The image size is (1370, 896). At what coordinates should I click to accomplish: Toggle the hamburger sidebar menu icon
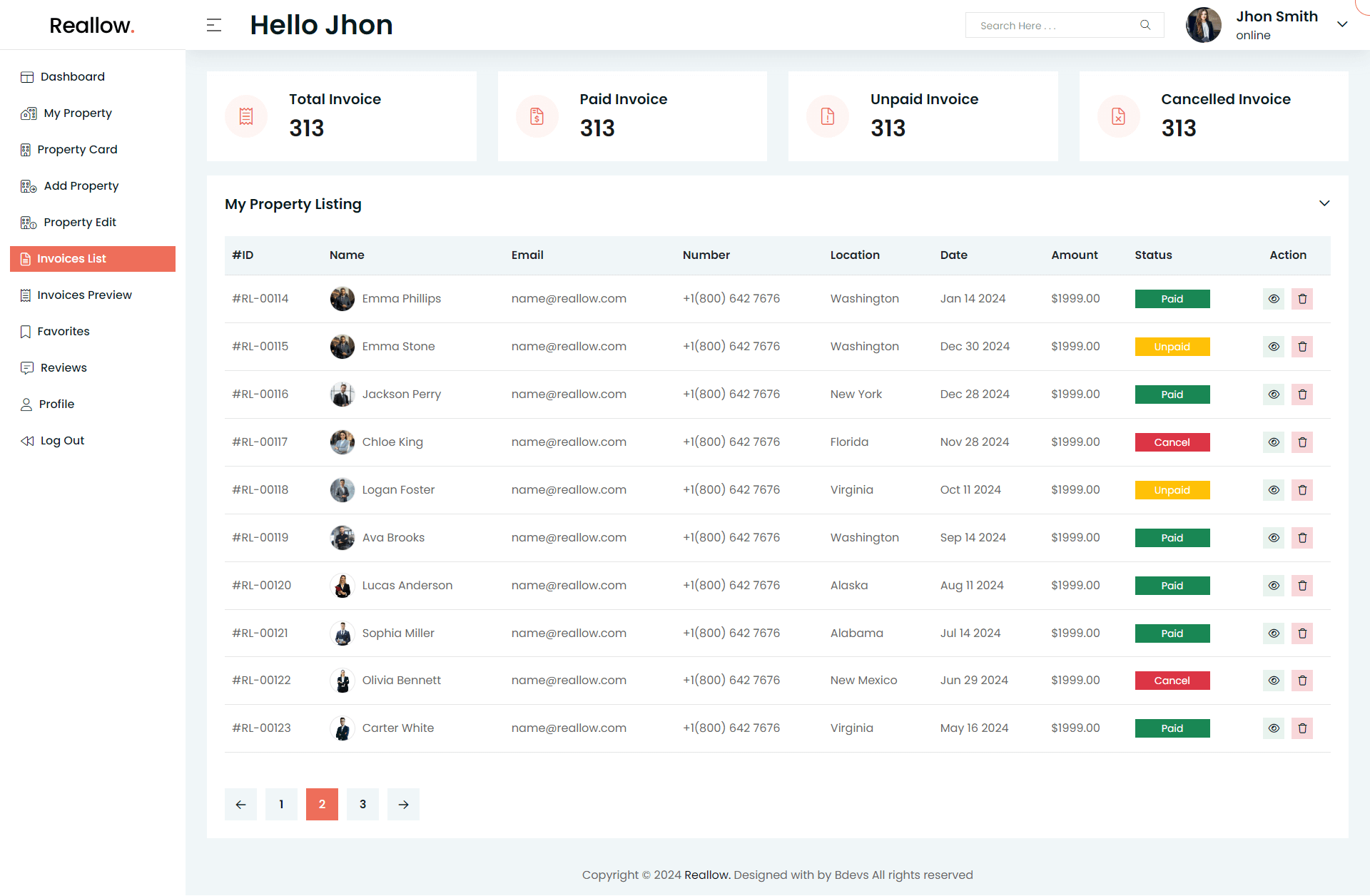(214, 26)
